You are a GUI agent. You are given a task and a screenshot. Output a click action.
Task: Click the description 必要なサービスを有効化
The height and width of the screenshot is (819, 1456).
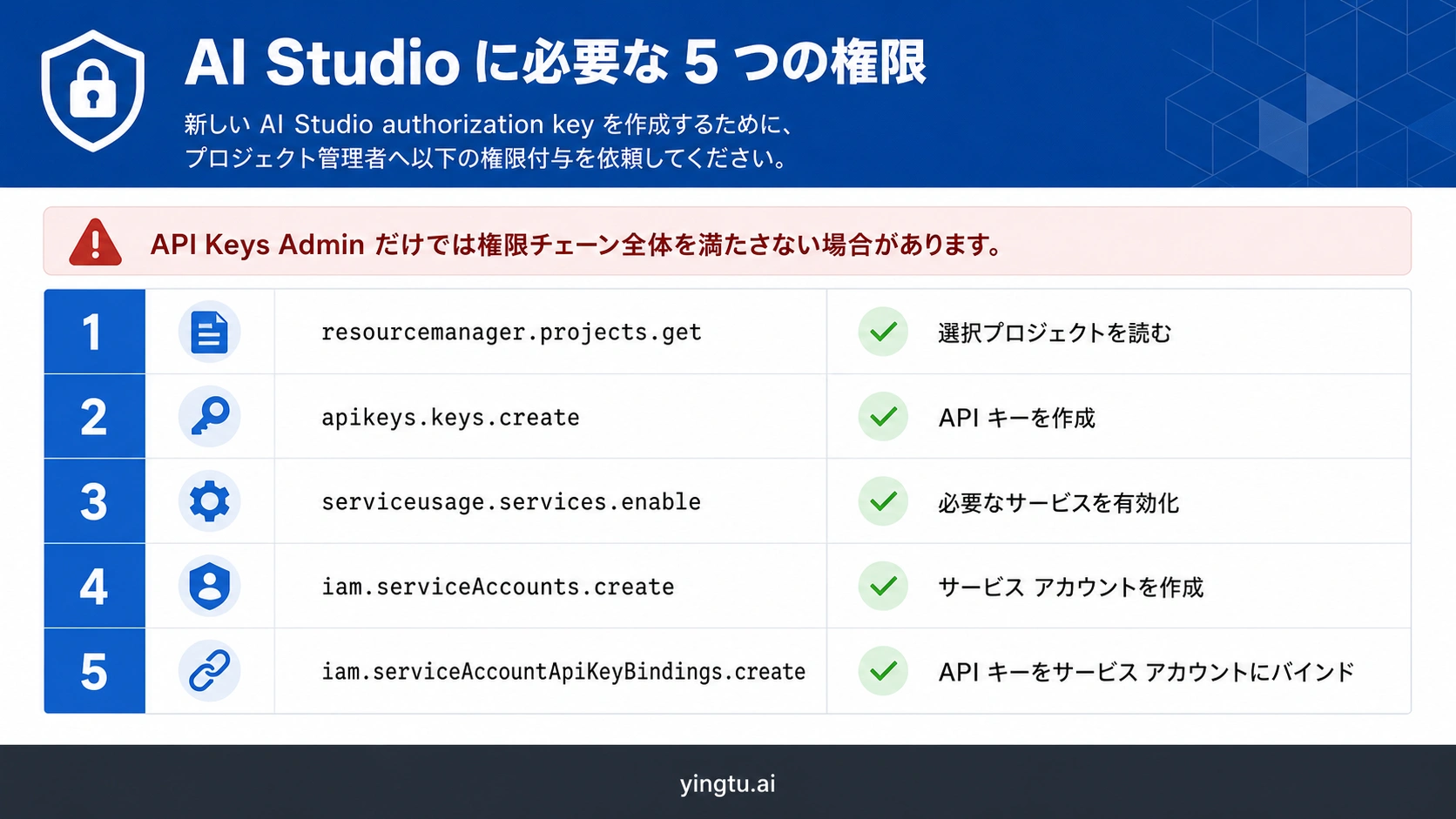1058,503
